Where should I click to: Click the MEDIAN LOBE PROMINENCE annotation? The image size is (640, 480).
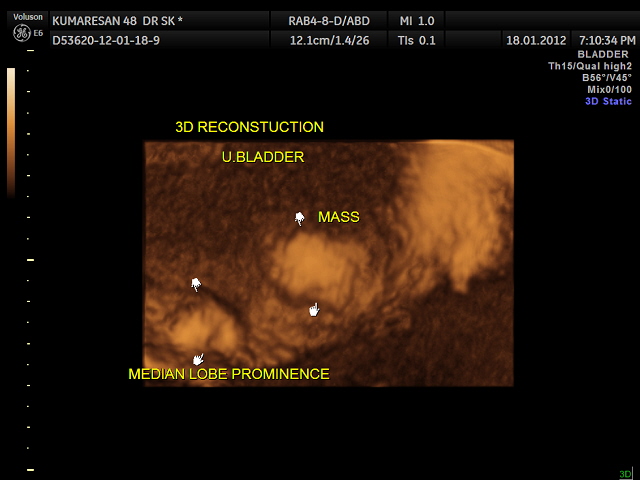point(229,374)
